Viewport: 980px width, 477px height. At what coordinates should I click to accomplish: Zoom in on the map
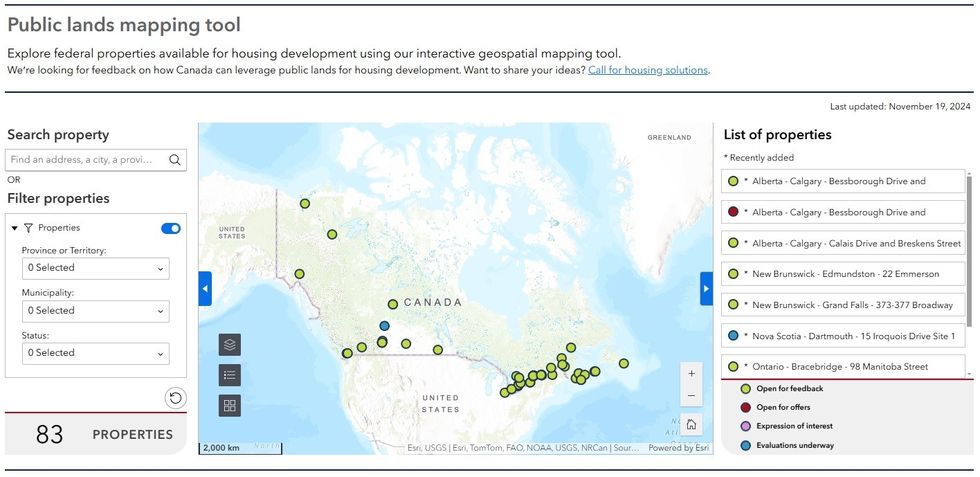(x=691, y=373)
